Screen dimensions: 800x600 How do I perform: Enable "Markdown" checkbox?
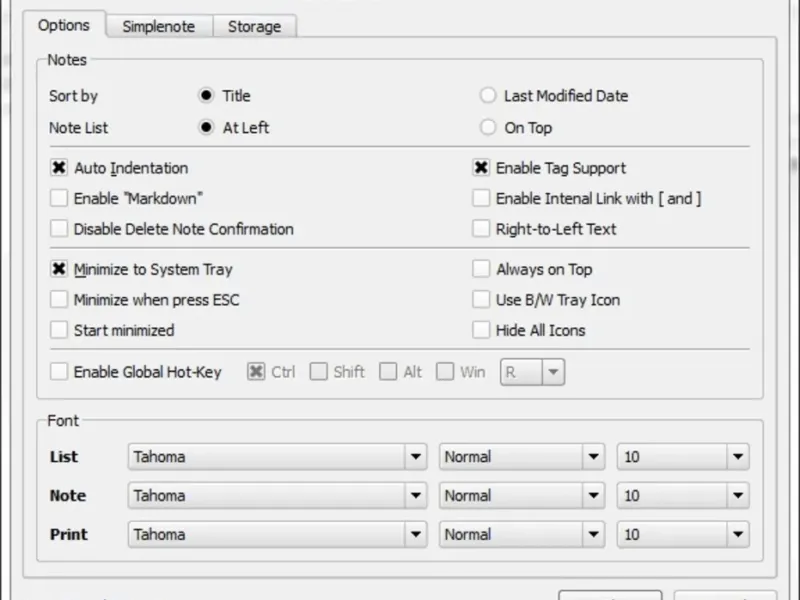59,198
